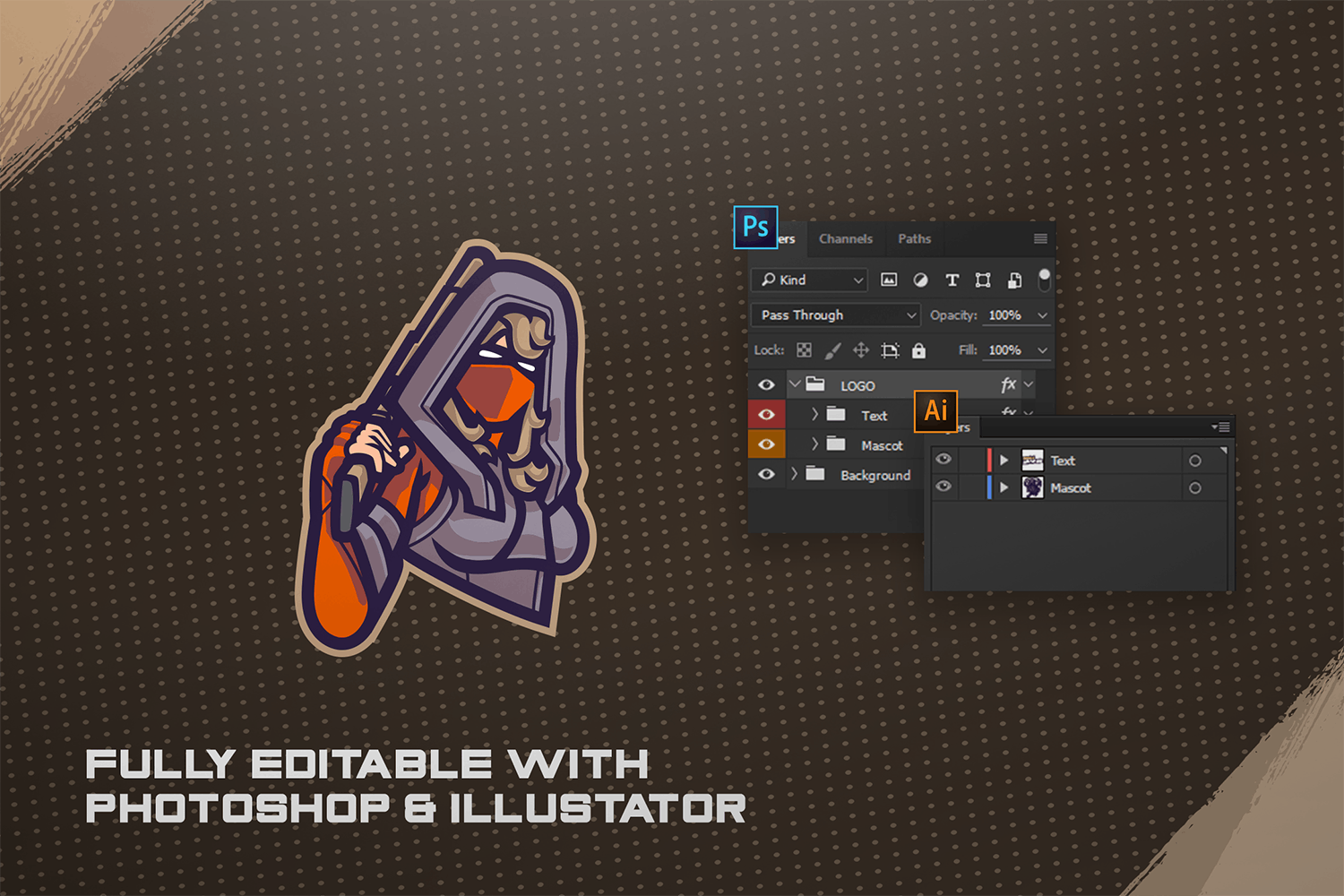Click the Illustrator Ai logo badge
This screenshot has height=896, width=1344.
935,411
